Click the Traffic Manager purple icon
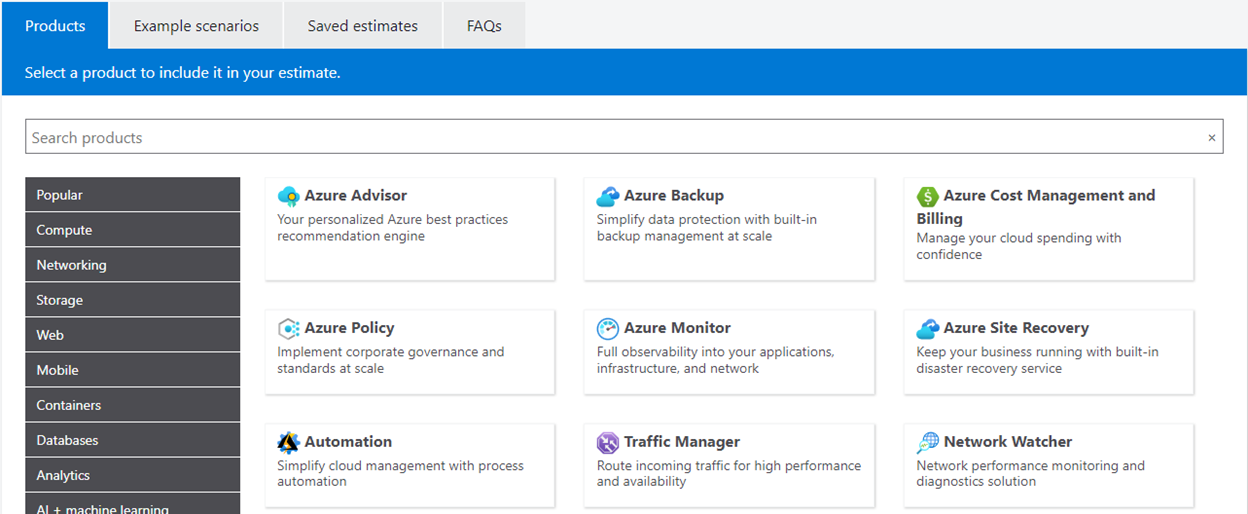The width and height of the screenshot is (1248, 514). [x=607, y=442]
